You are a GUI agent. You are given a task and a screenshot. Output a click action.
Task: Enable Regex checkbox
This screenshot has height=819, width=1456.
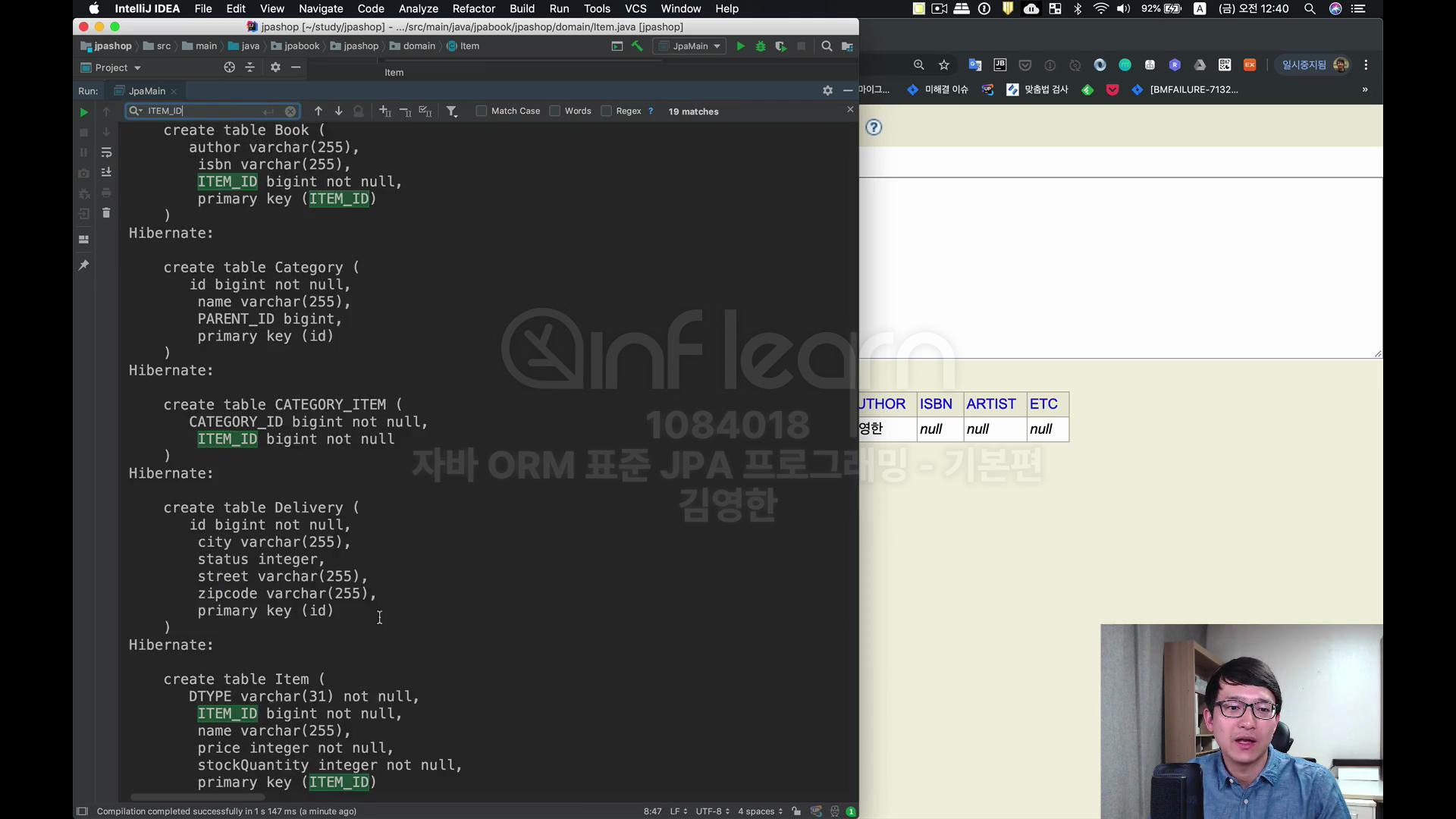pos(606,111)
